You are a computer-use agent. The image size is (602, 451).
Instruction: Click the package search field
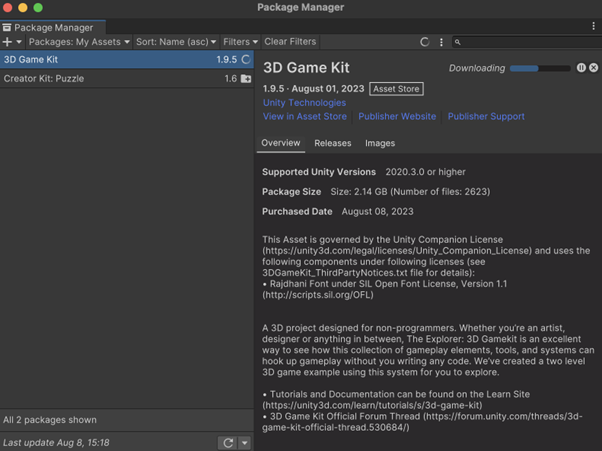click(527, 42)
